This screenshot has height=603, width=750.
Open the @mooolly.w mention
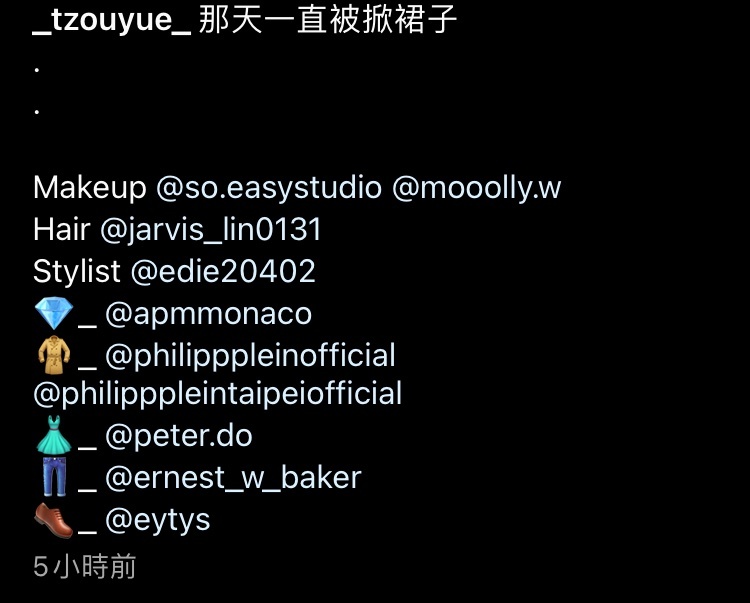click(x=476, y=188)
